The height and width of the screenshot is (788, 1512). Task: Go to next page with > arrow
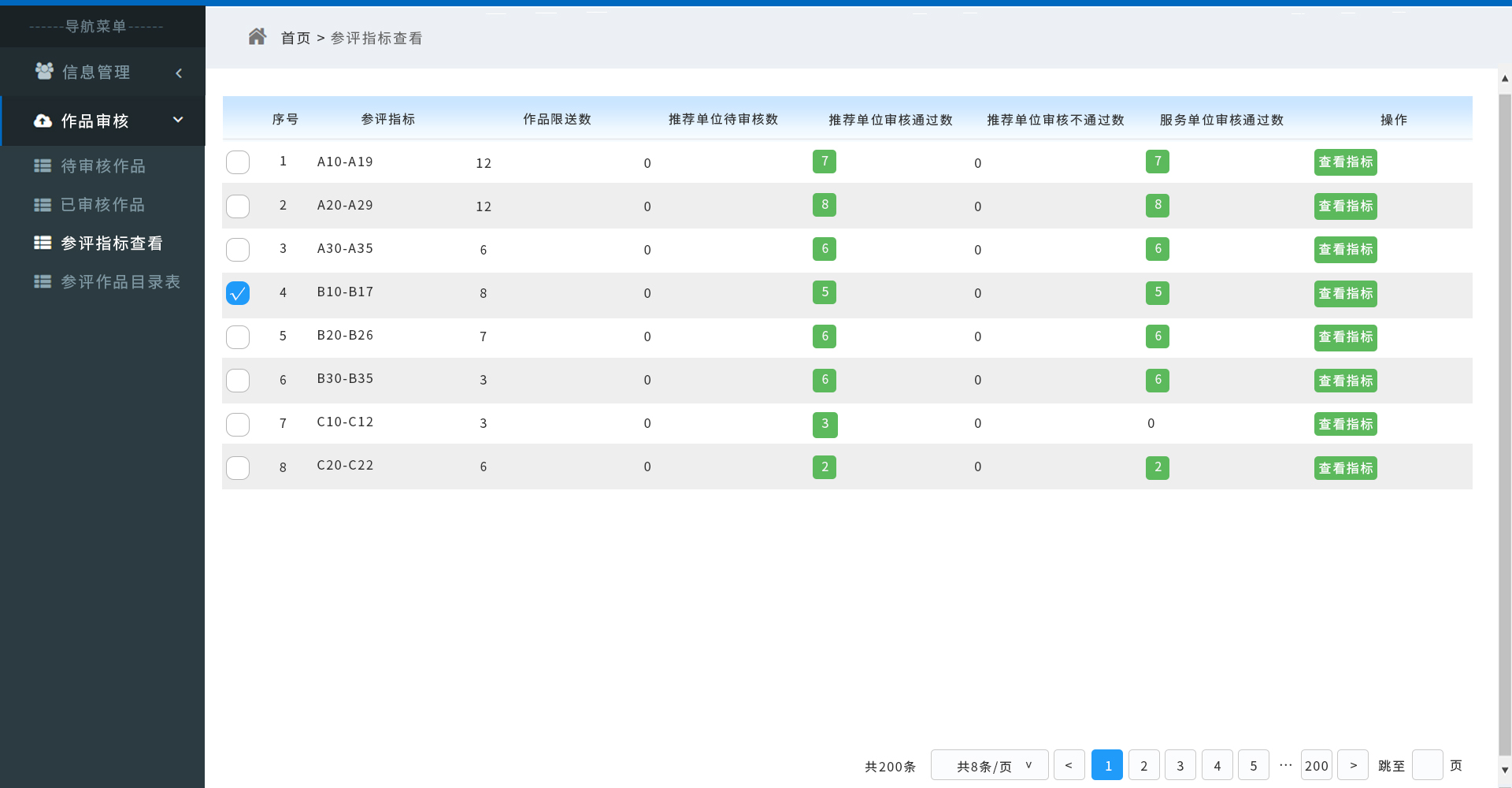1353,765
